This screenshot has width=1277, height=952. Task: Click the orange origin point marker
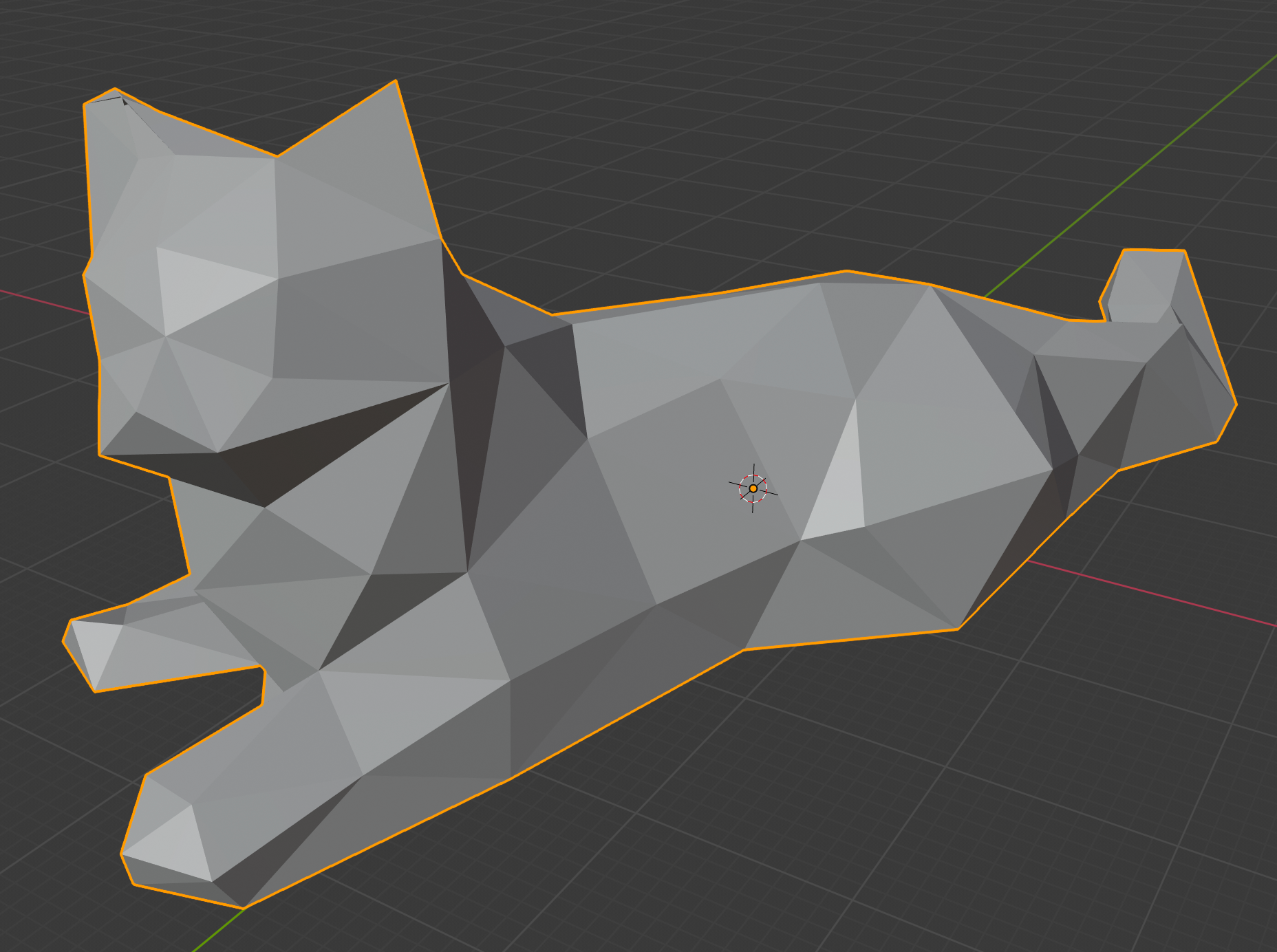[x=755, y=490]
